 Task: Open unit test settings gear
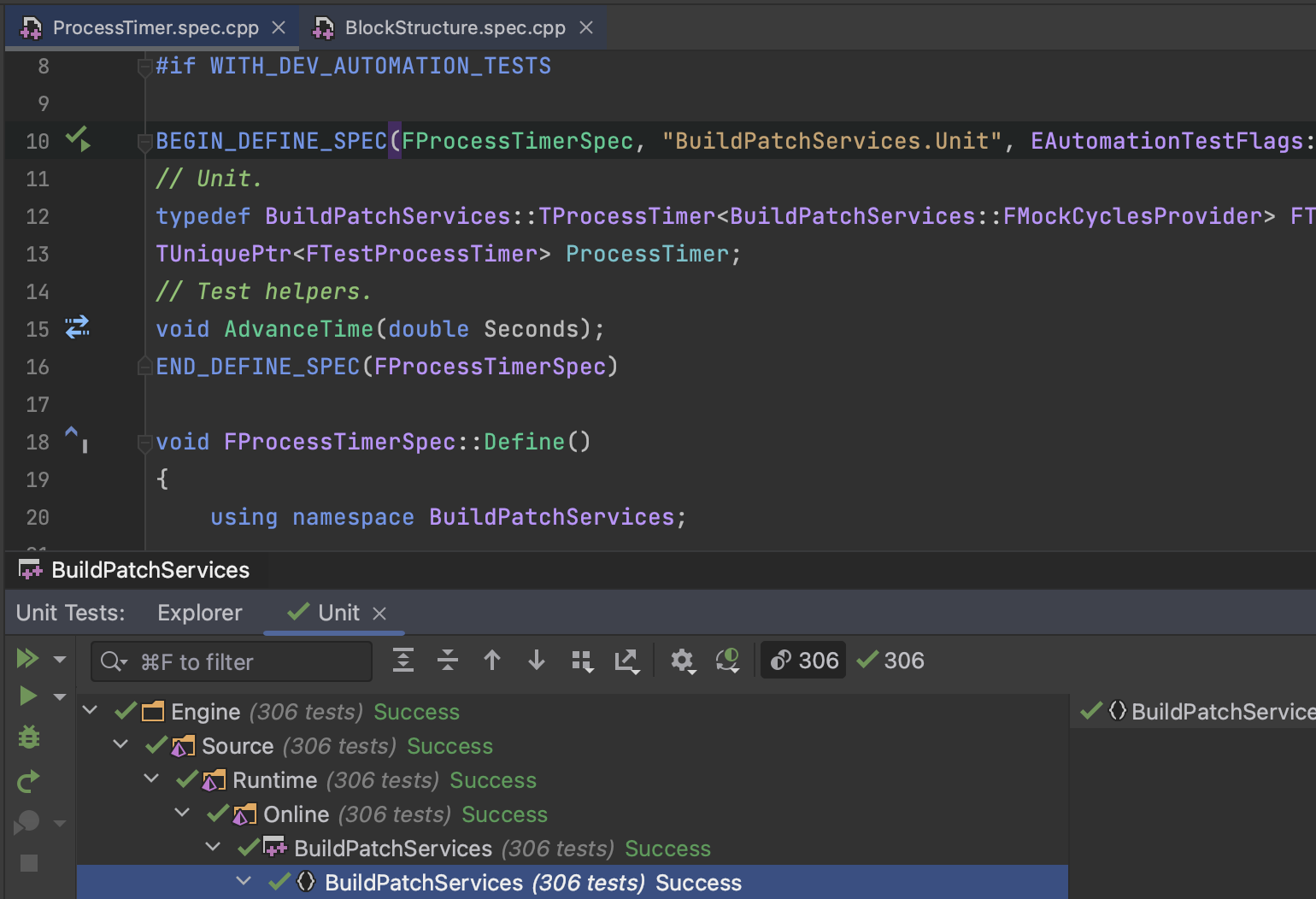[x=682, y=661]
